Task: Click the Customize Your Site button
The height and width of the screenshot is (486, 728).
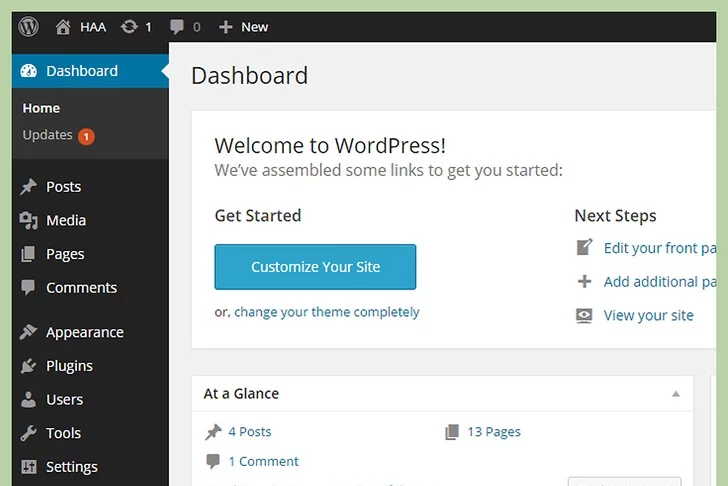Action: click(x=315, y=267)
